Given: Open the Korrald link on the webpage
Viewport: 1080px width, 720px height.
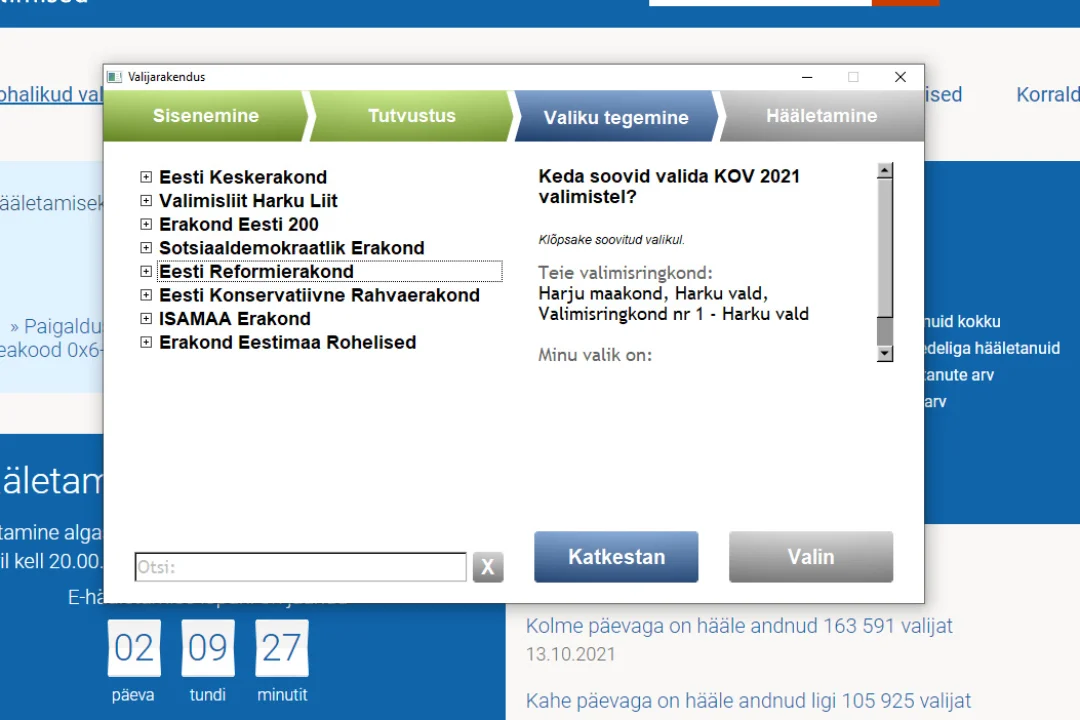Looking at the screenshot, I should (1048, 94).
